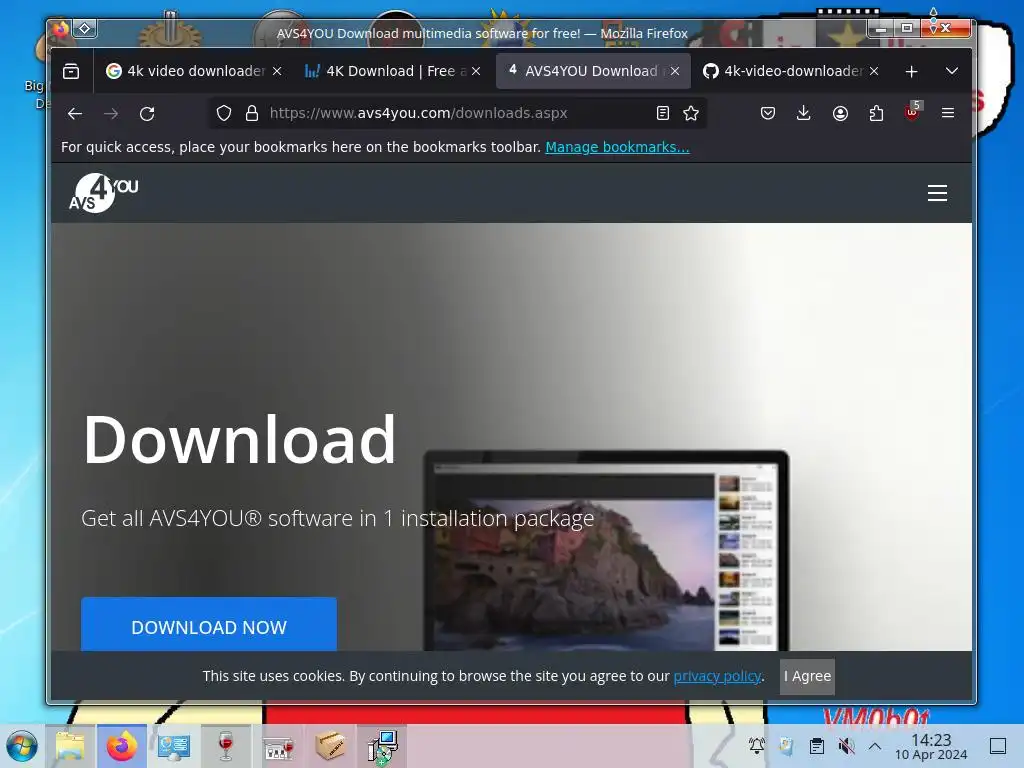Click the DOWNLOAD NOW button
Screen dimensions: 1024x768
[209, 624]
